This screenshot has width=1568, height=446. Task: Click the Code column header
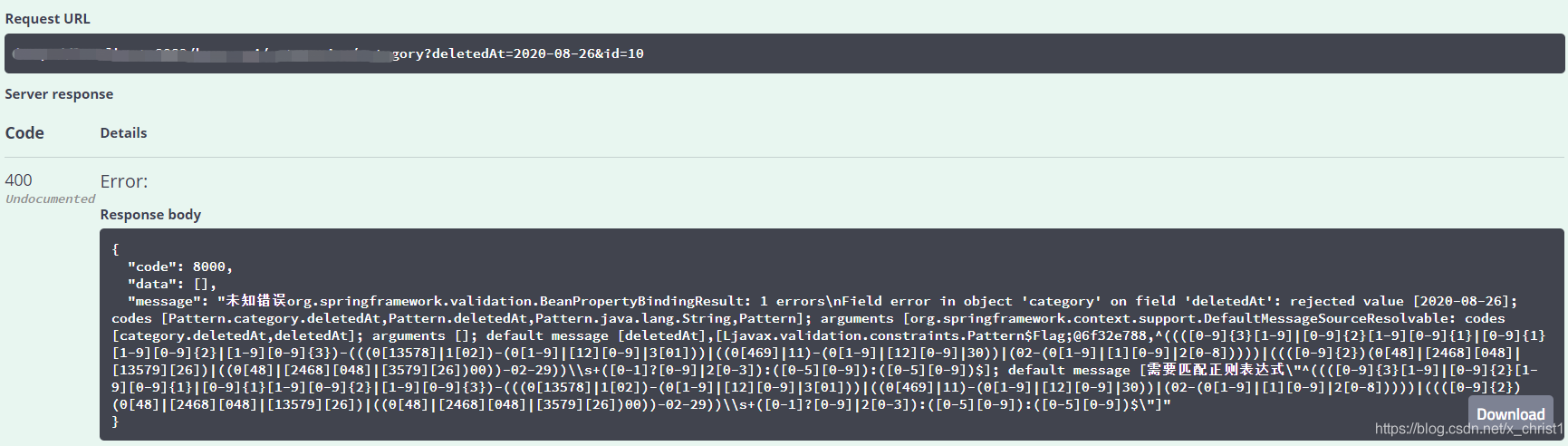(x=24, y=133)
